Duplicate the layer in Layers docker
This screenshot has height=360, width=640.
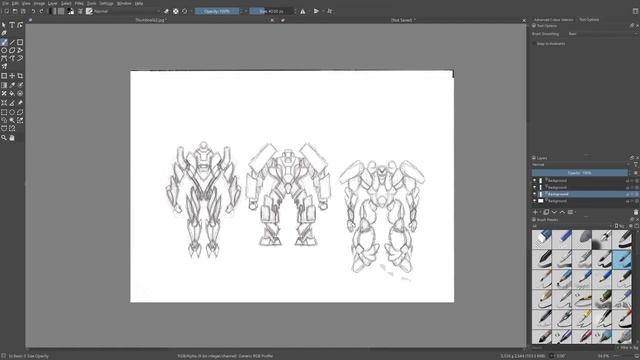point(546,212)
